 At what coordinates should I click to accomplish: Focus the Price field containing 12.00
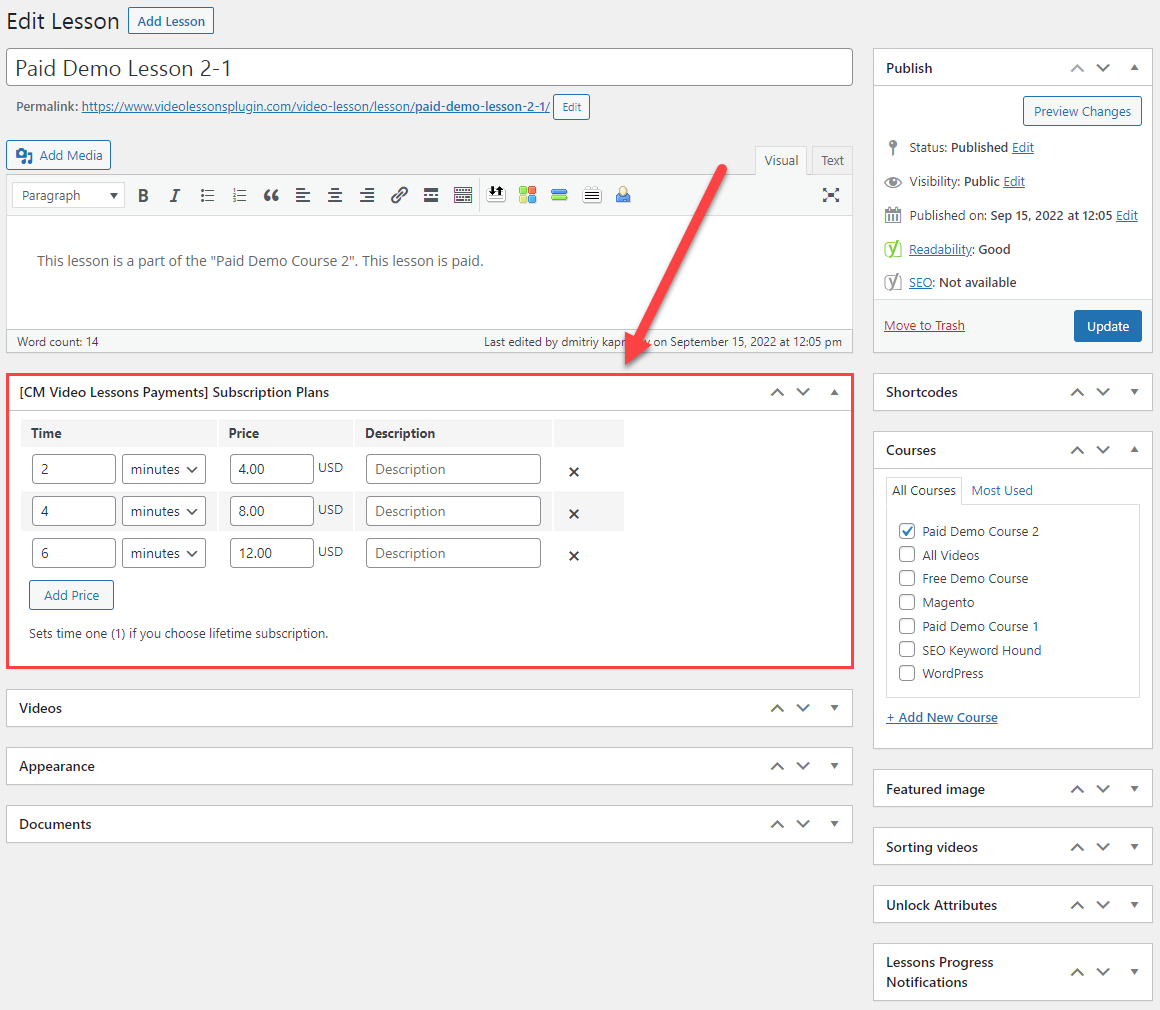point(272,553)
